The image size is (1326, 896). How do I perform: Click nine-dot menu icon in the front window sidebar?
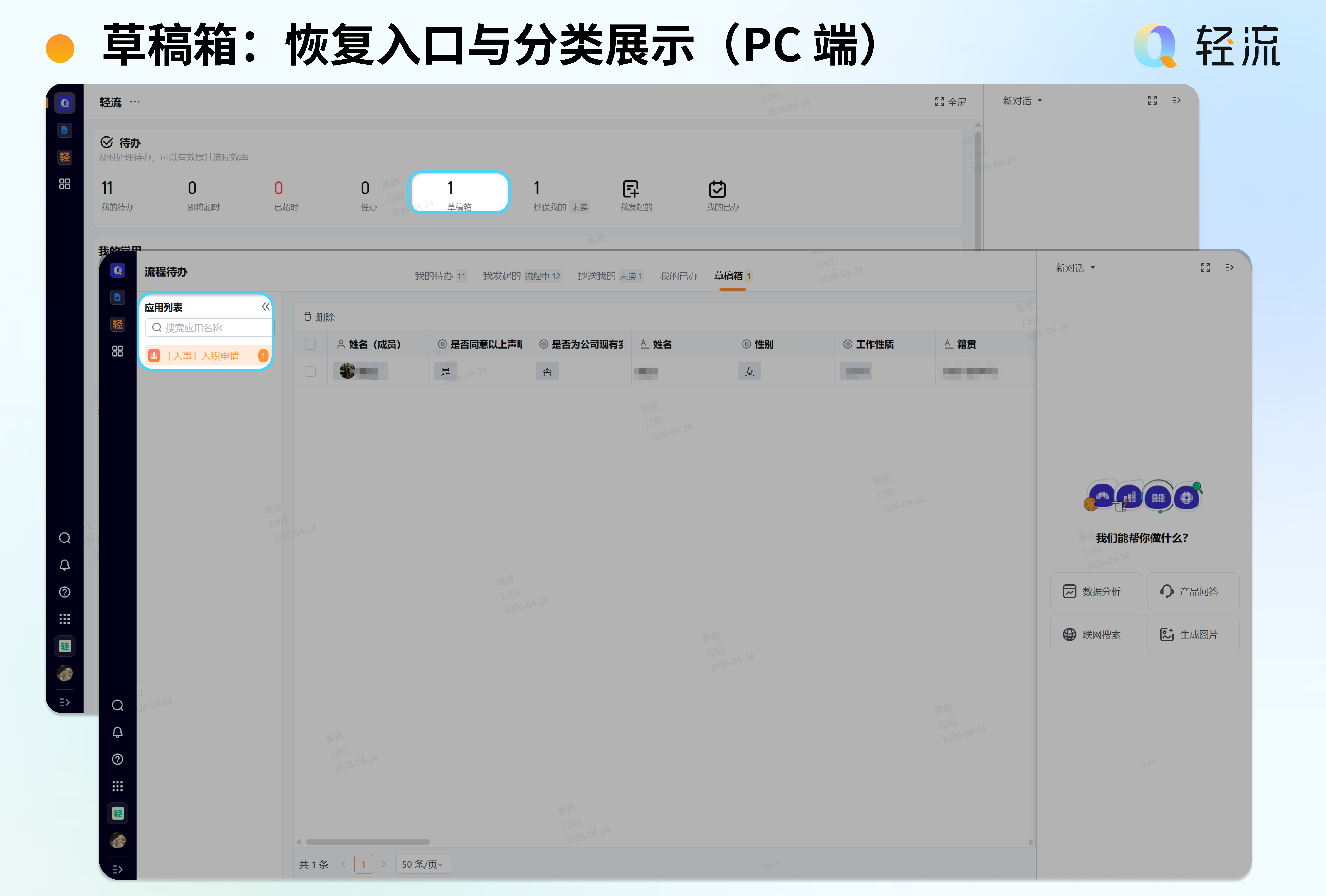click(118, 786)
